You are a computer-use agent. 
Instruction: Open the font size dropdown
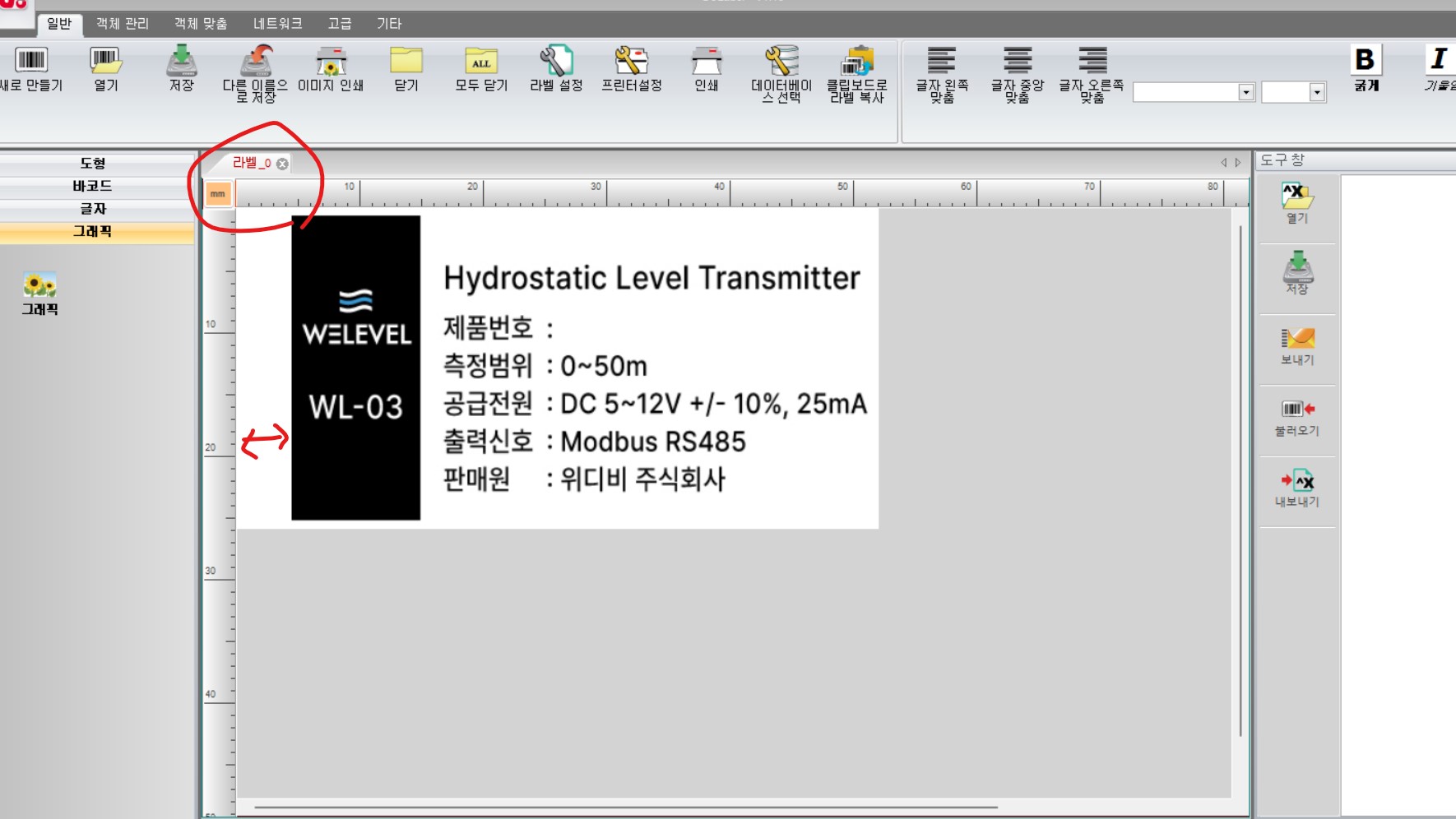coord(1317,92)
